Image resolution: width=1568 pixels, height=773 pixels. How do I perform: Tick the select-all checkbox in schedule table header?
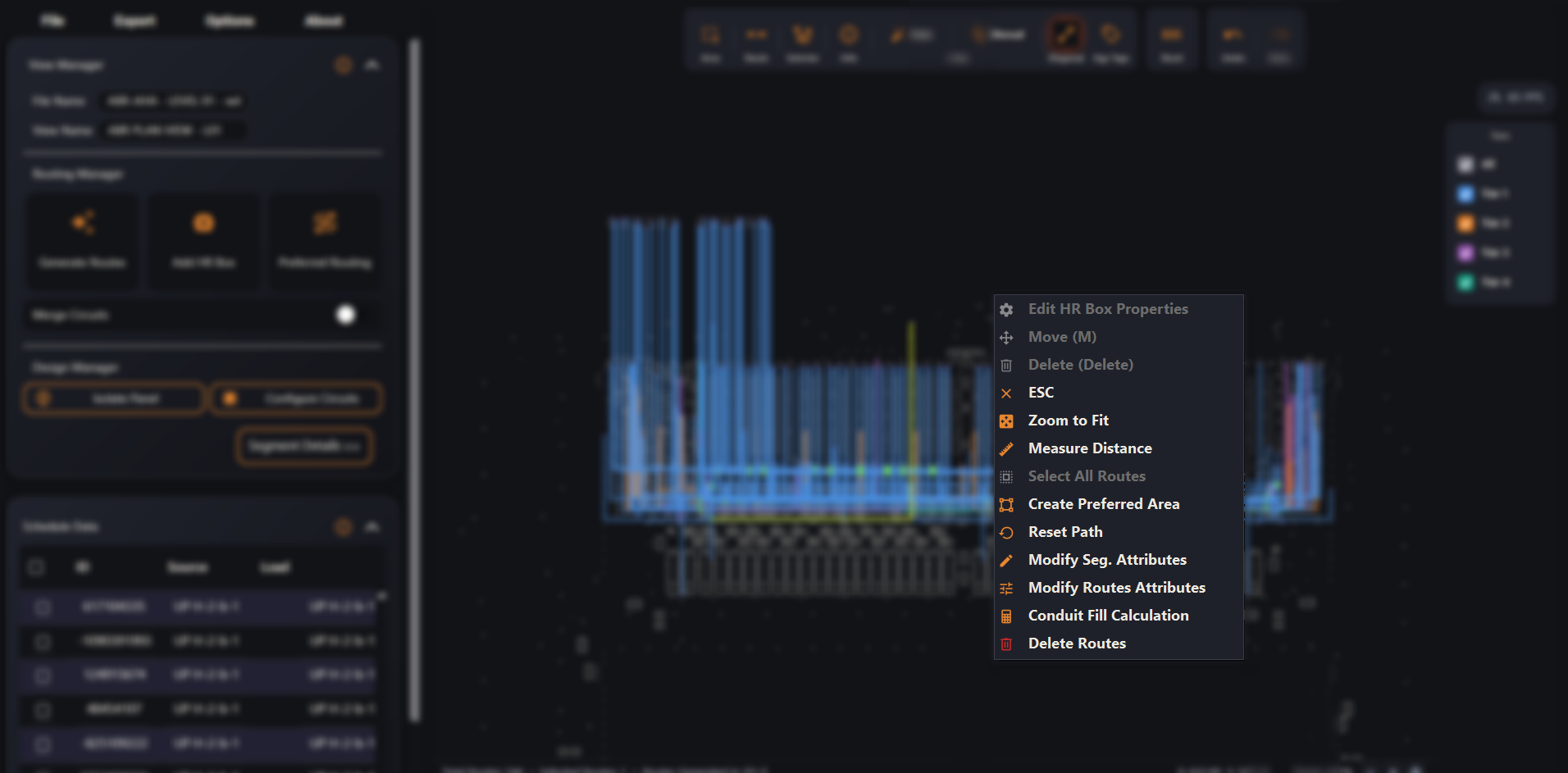tap(36, 566)
